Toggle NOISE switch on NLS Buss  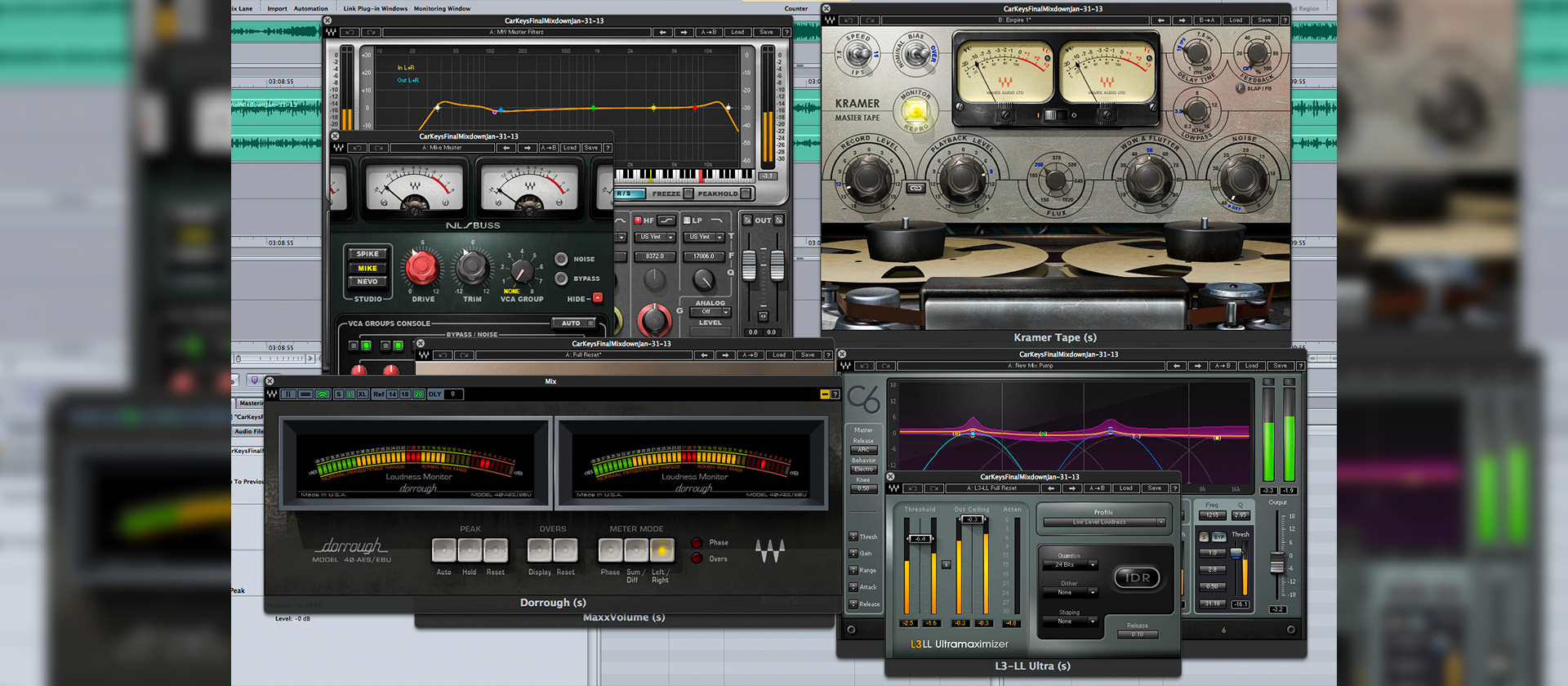561,259
